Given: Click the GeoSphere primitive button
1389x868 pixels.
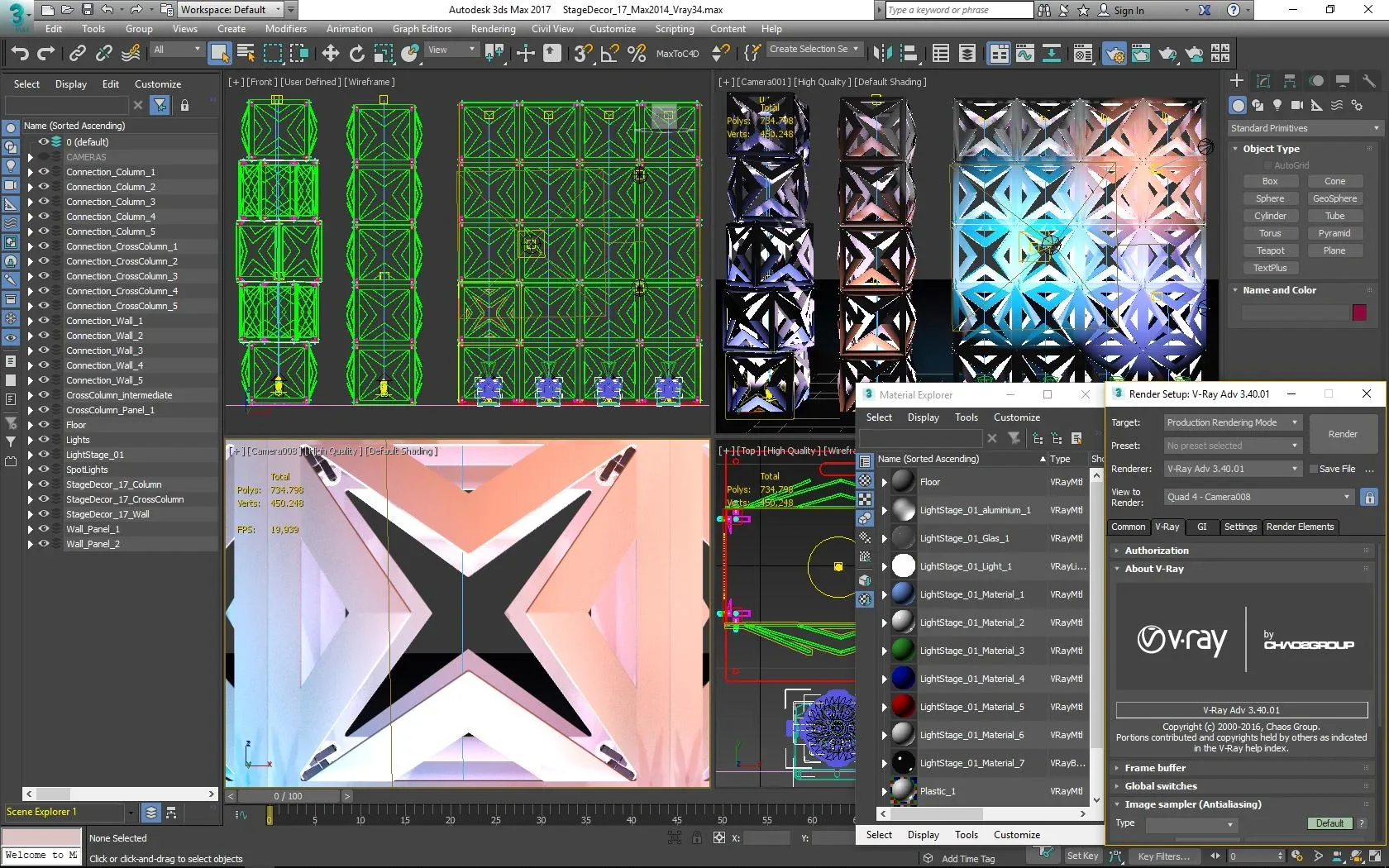Looking at the screenshot, I should [1334, 198].
